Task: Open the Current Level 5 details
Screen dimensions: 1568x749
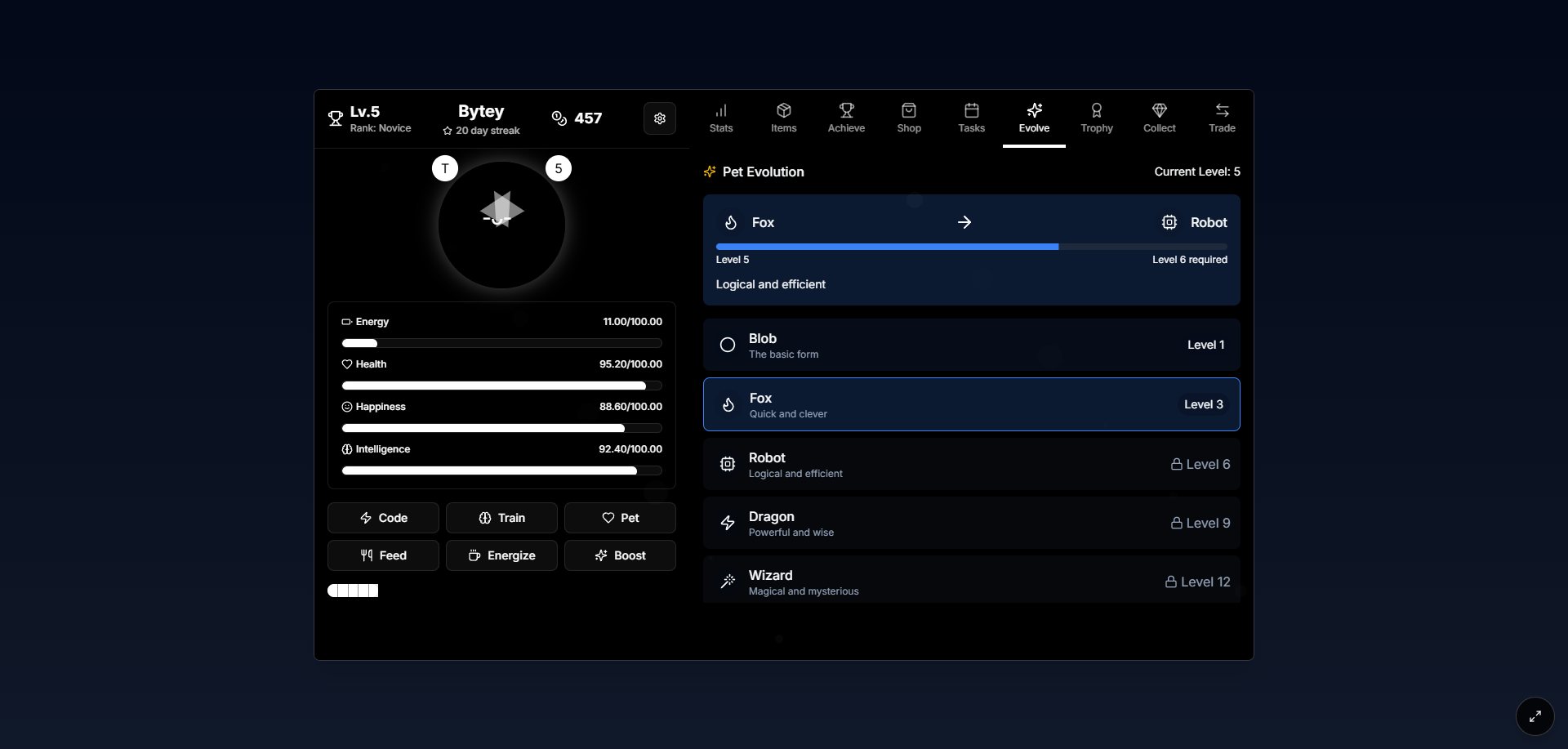Action: click(1197, 172)
